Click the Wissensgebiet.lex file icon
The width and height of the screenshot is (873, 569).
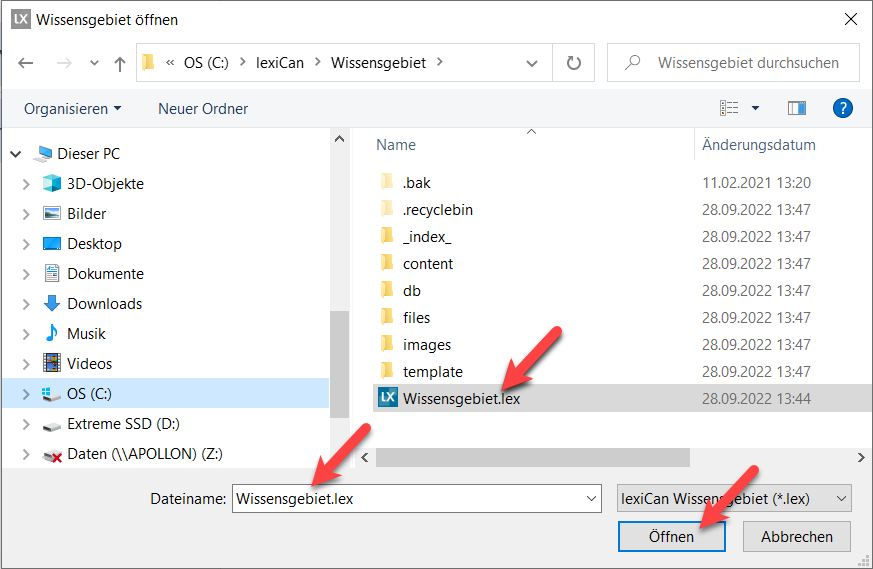387,398
